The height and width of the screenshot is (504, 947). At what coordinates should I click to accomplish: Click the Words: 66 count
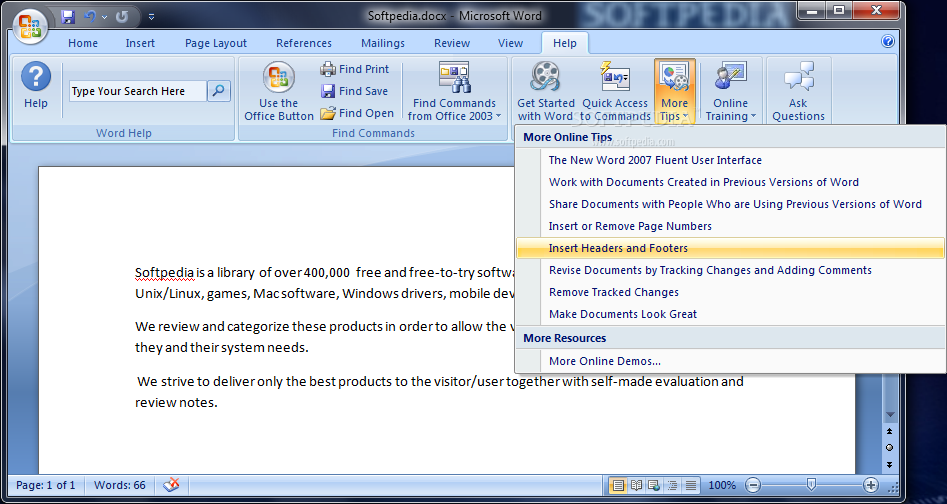coord(120,485)
